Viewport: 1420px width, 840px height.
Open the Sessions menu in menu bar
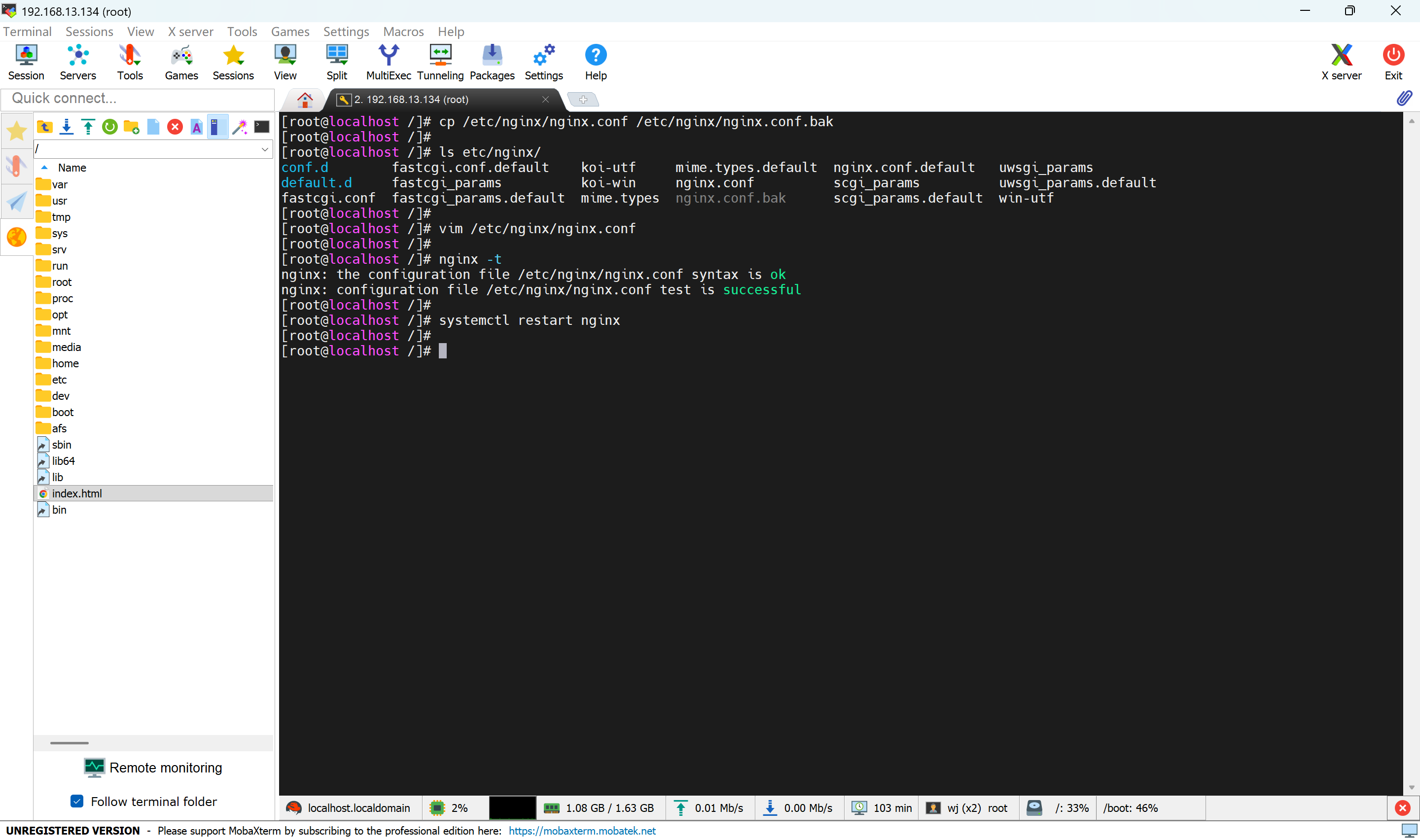[x=89, y=32]
